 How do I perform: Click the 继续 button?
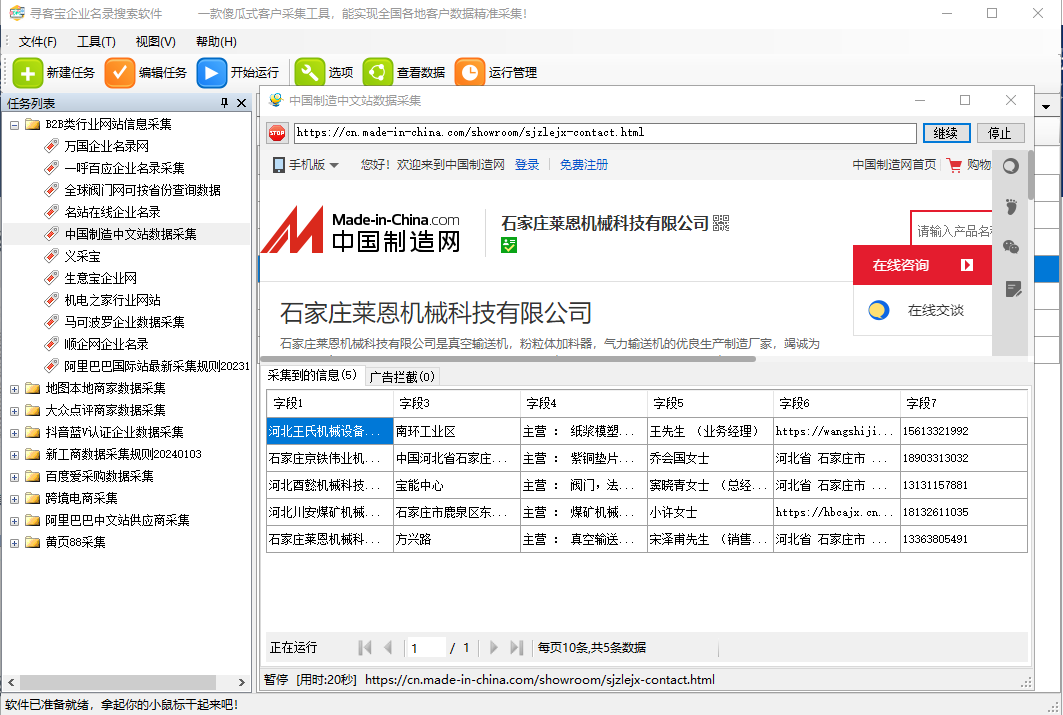point(946,134)
